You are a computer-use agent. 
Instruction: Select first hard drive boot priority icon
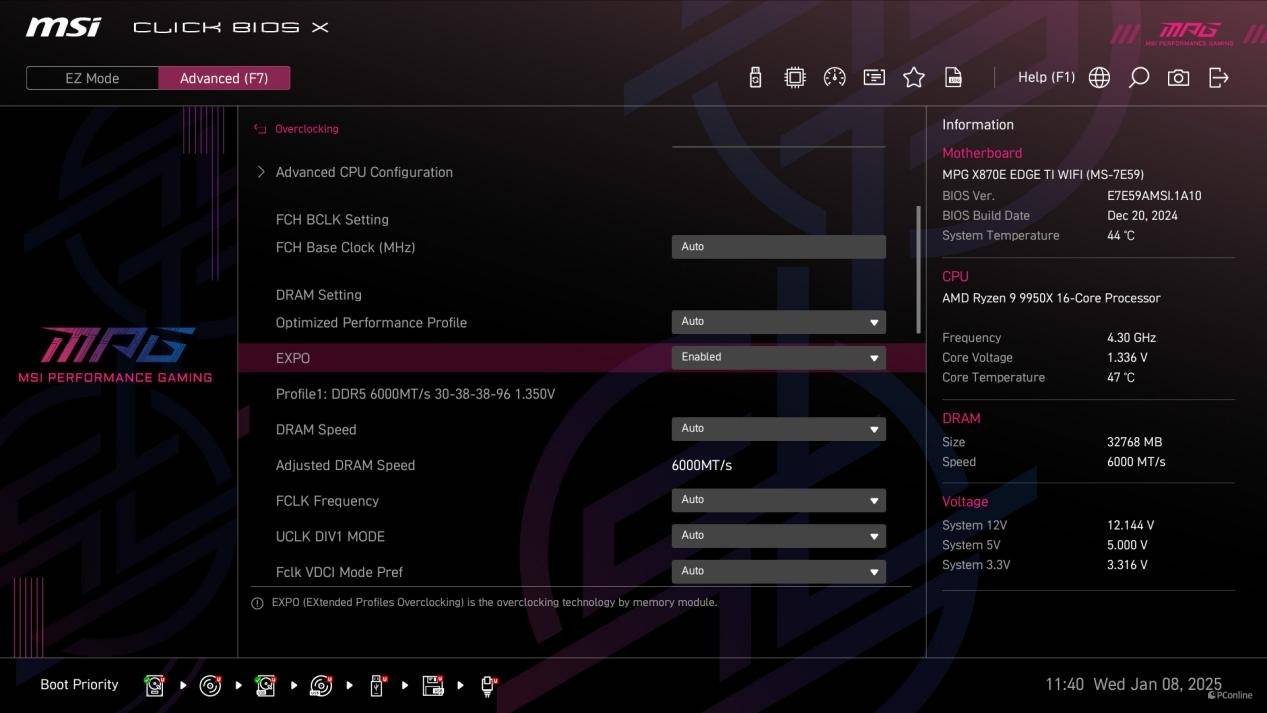(155, 685)
